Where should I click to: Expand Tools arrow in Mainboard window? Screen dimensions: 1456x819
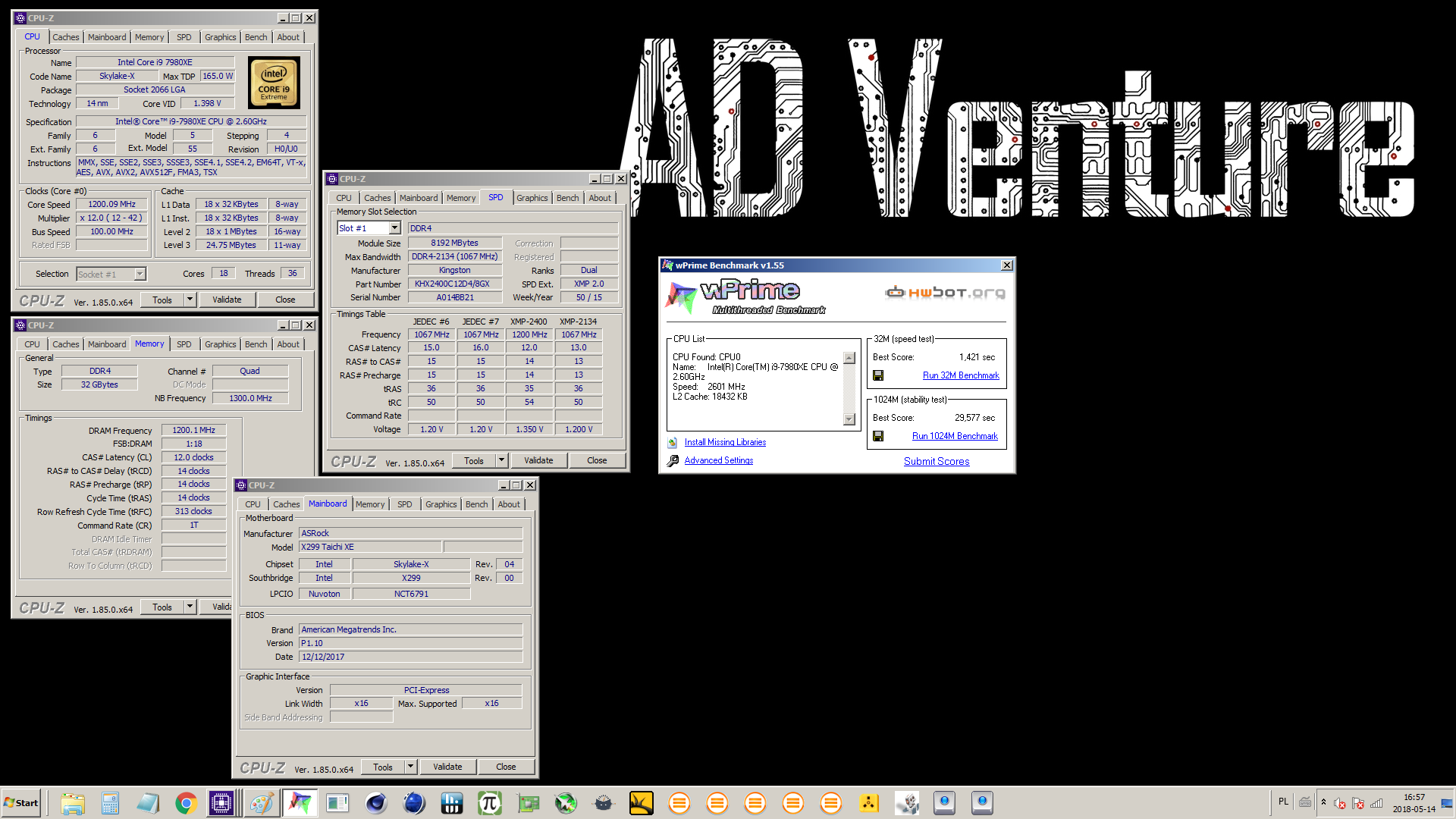(410, 767)
